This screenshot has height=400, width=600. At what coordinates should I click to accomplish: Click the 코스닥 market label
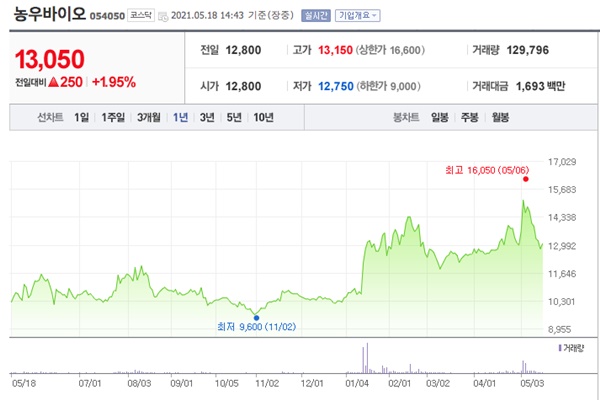[141, 15]
